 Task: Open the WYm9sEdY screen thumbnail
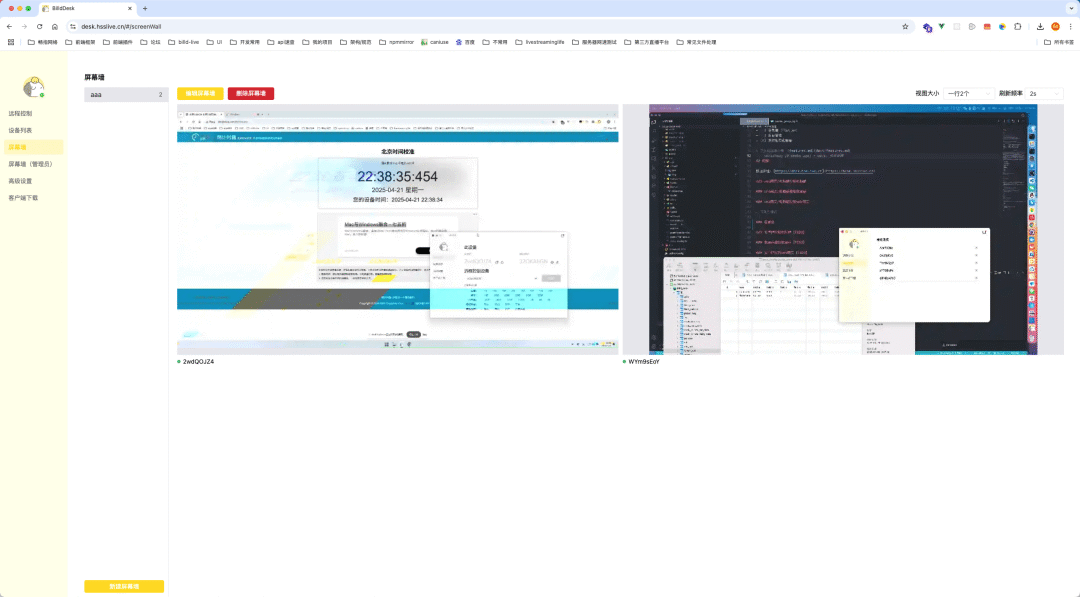tap(843, 229)
